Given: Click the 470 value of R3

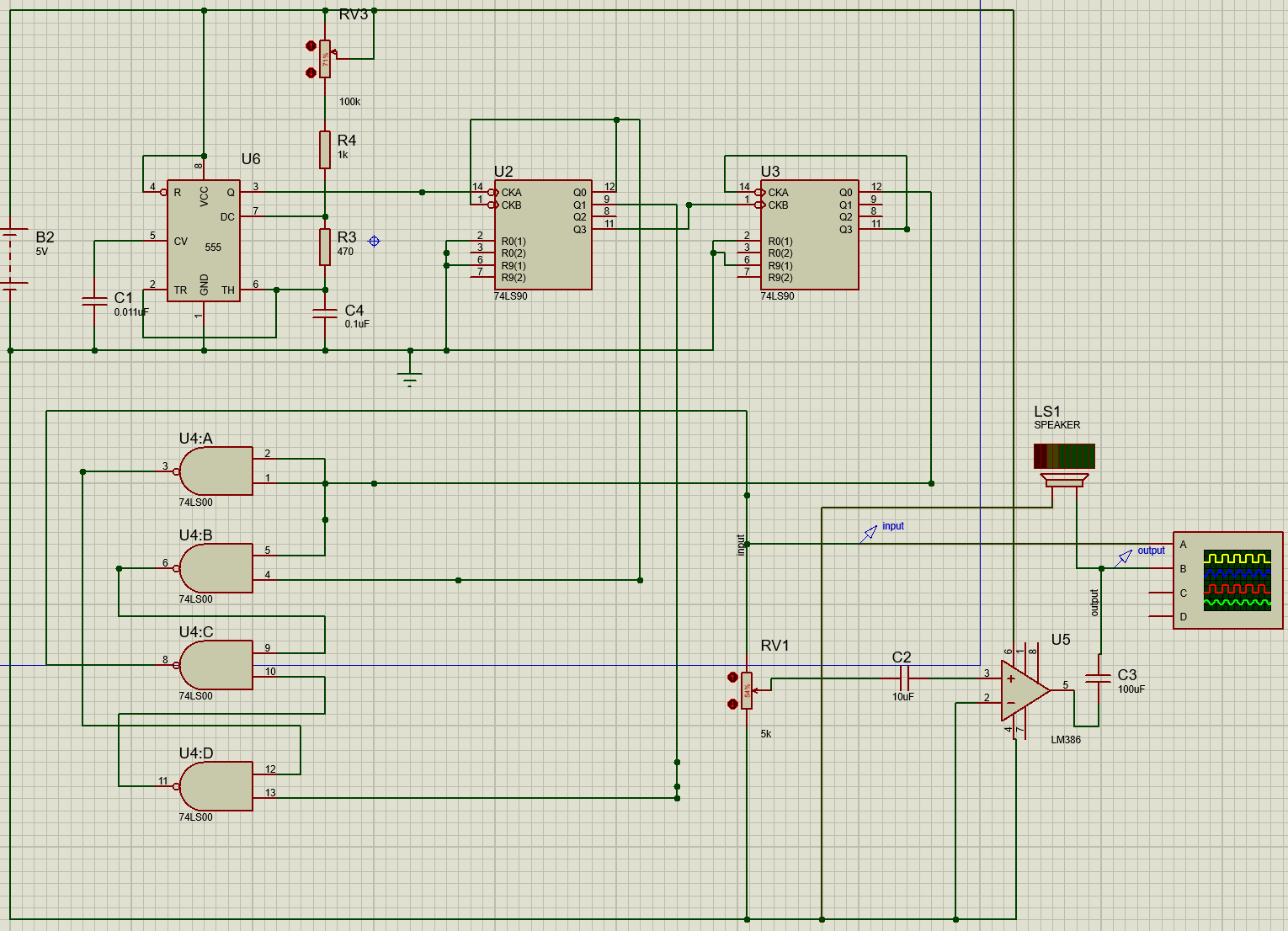Looking at the screenshot, I should point(345,252).
